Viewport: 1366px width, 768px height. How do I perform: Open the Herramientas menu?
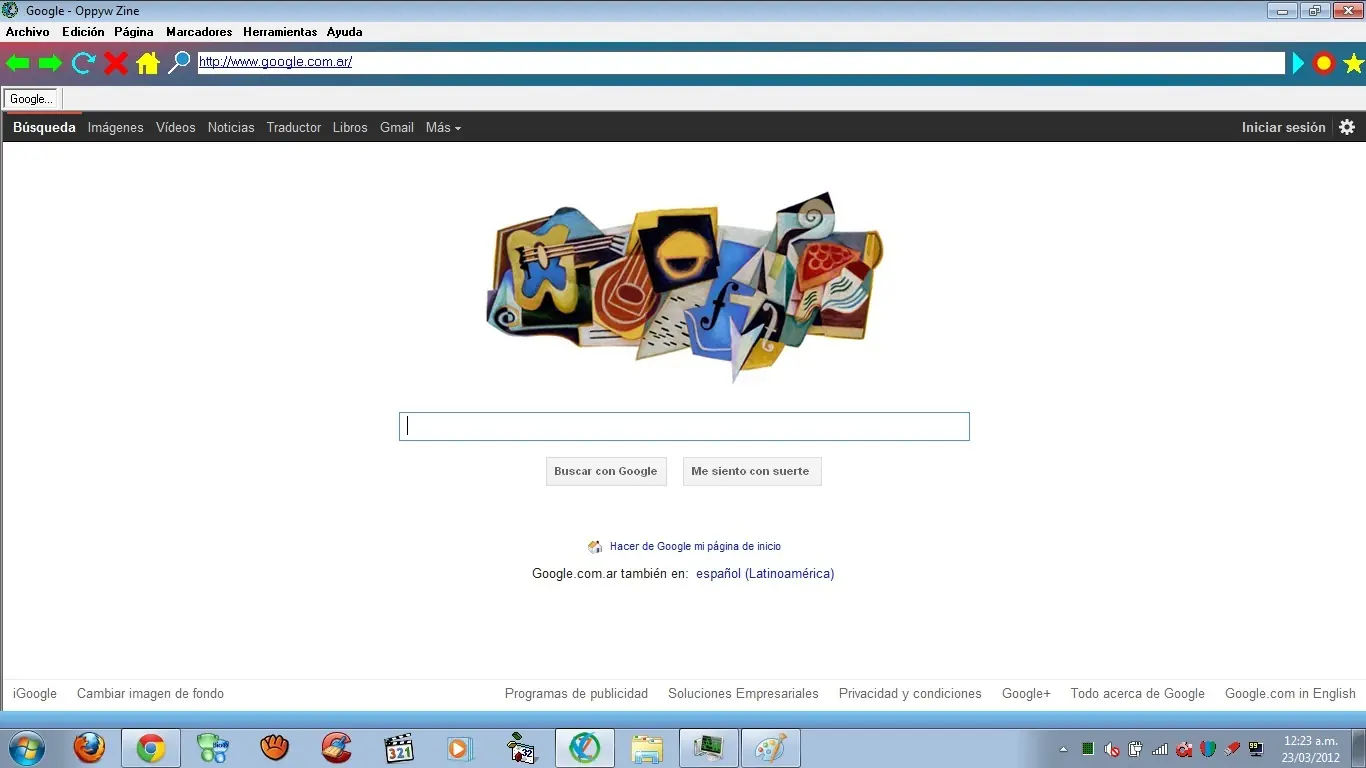click(279, 32)
